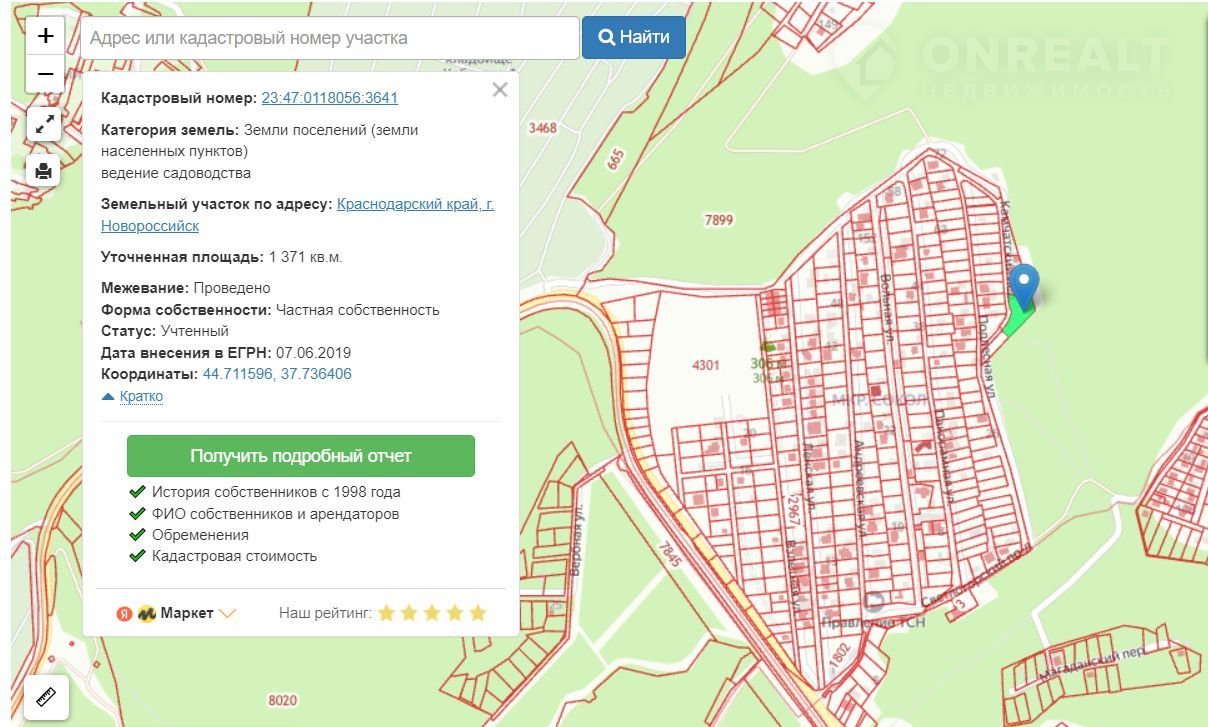
Task: Click the Yandex logo icon
Action: 125,613
